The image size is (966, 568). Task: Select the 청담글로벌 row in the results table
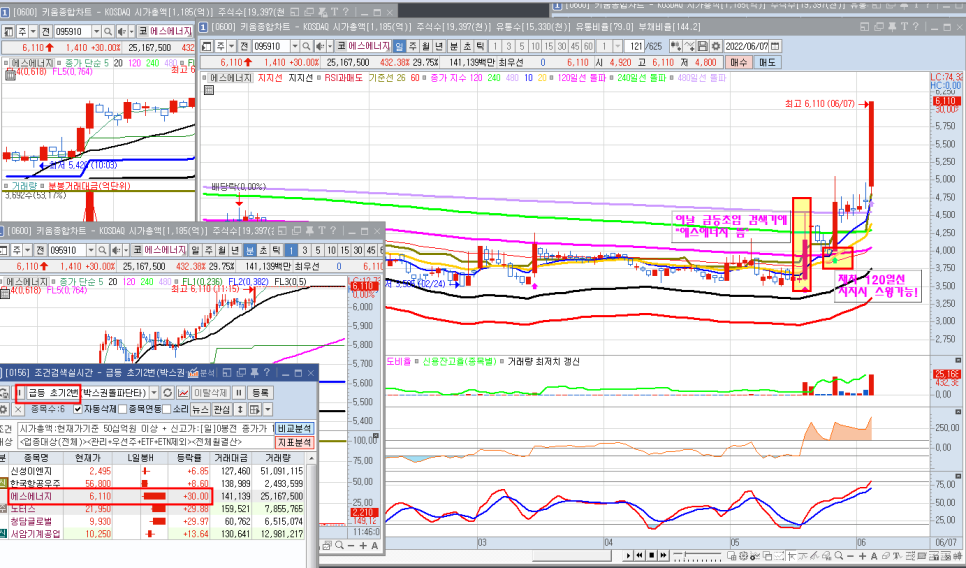154,521
